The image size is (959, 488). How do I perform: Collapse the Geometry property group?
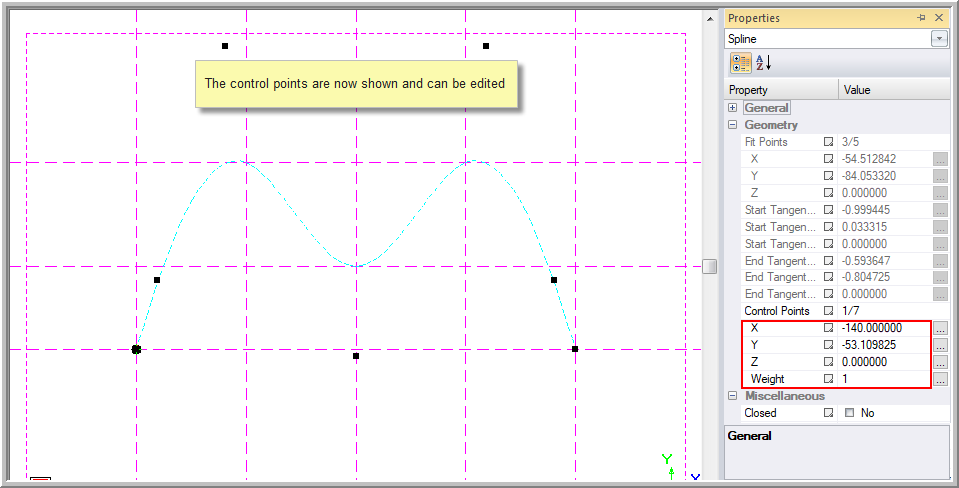pos(733,125)
